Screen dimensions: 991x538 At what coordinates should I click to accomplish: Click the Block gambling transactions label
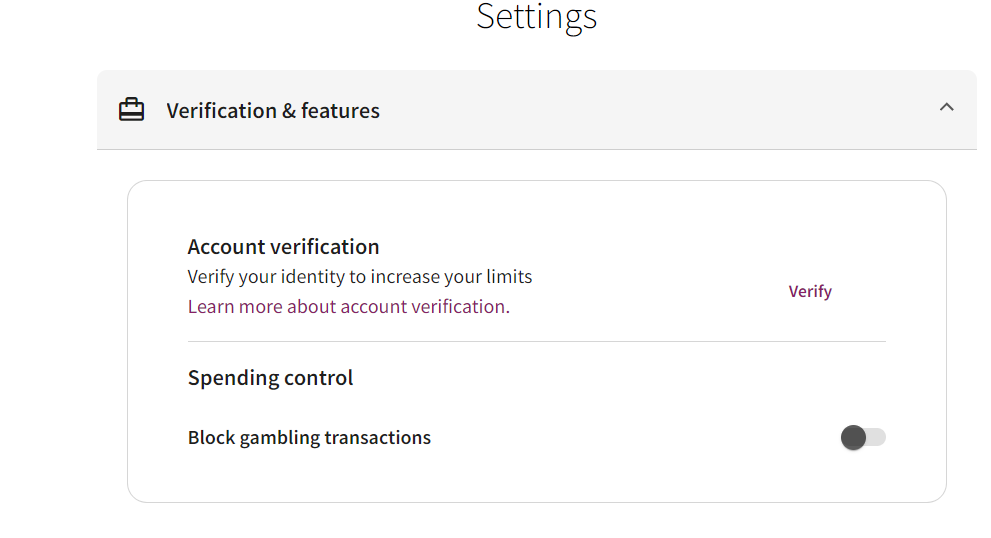point(309,437)
